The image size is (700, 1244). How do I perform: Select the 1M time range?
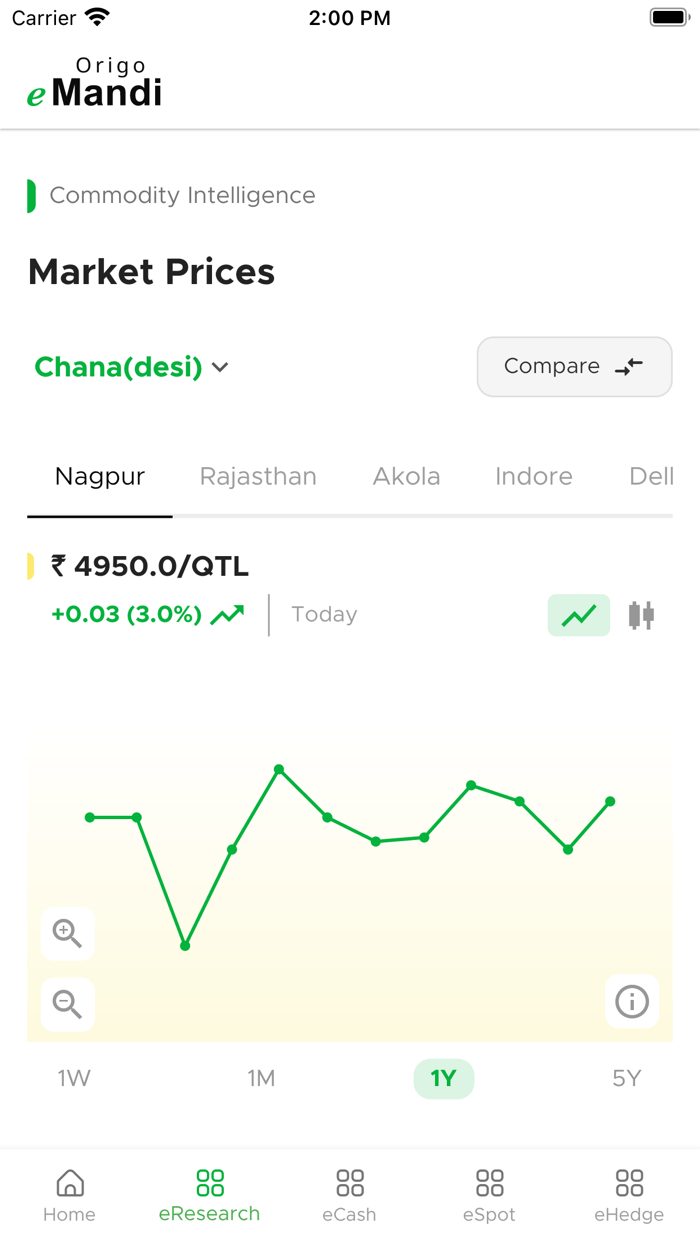[x=261, y=1078]
